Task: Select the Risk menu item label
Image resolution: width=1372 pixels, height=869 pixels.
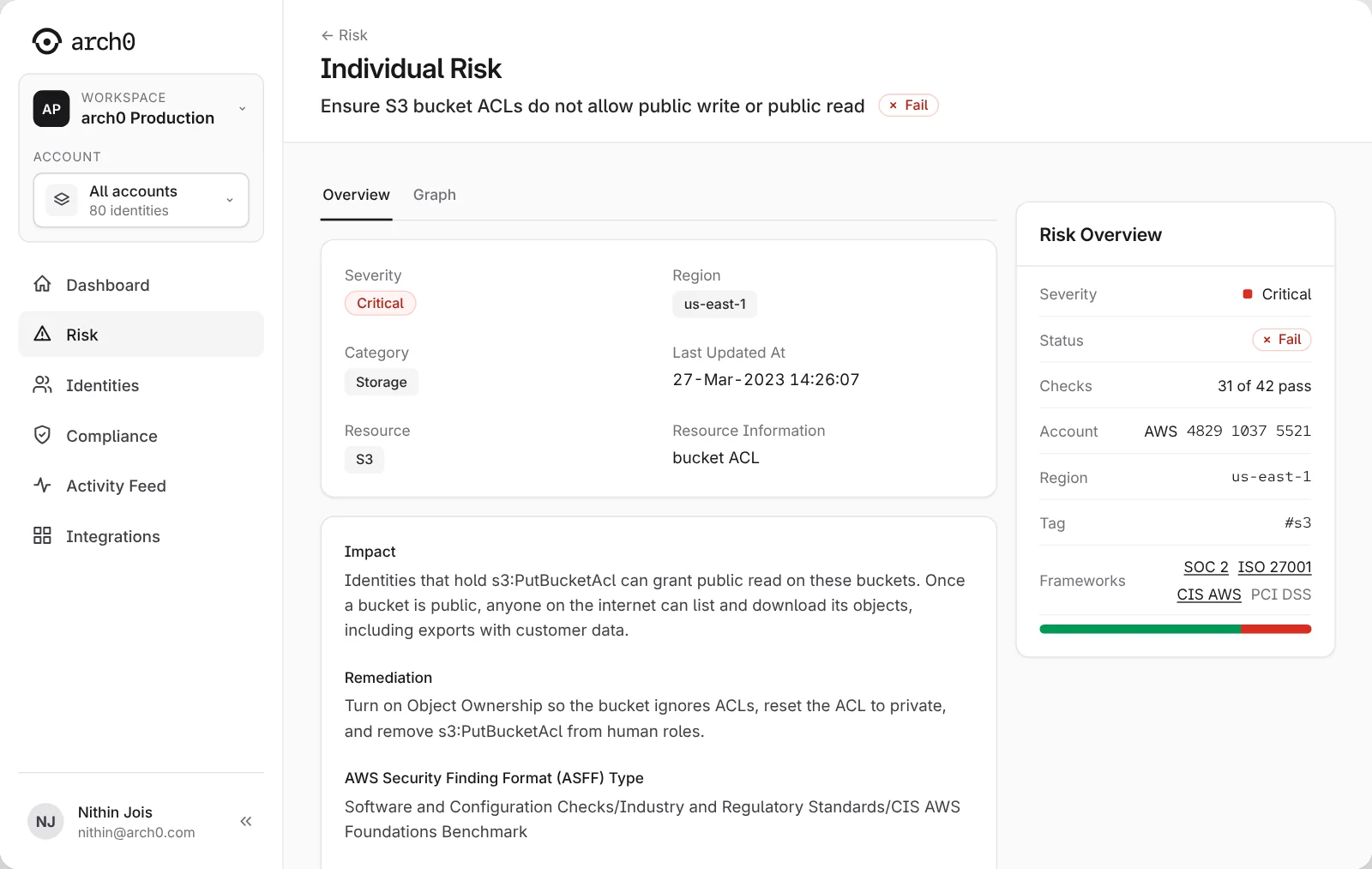Action: pos(82,335)
